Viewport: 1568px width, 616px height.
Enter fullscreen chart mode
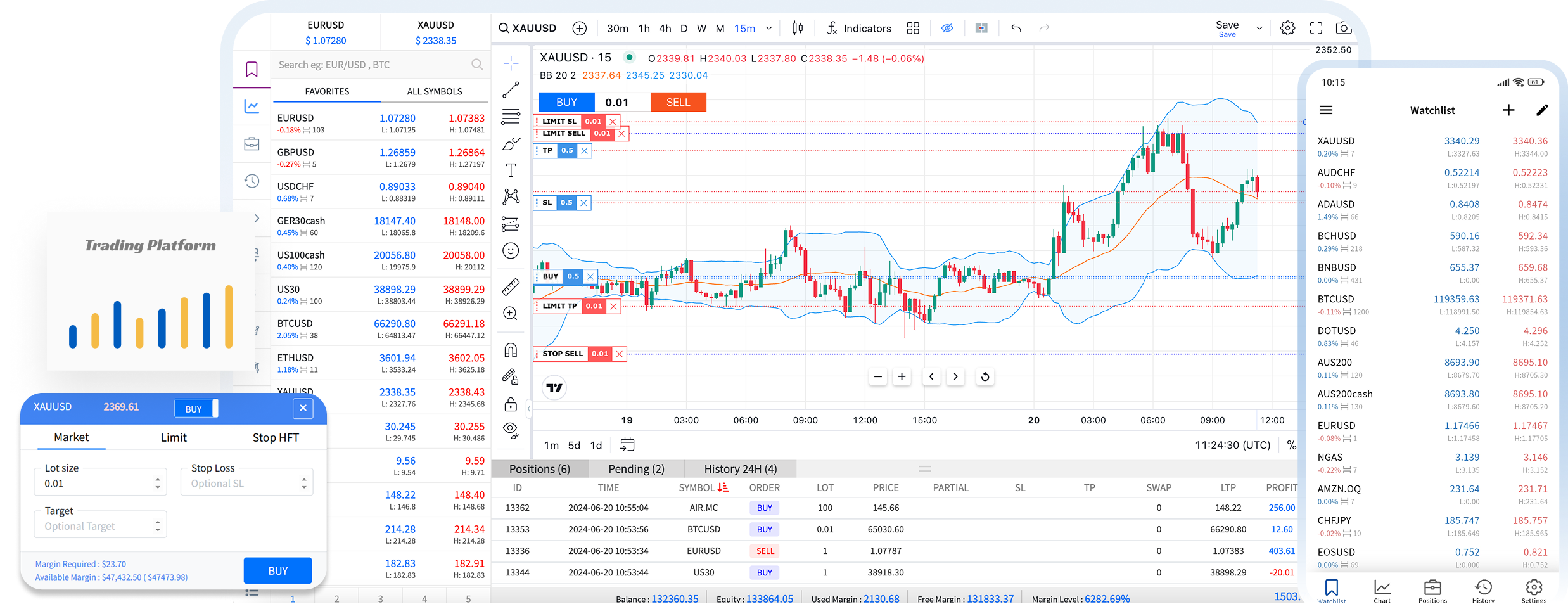[x=1316, y=28]
